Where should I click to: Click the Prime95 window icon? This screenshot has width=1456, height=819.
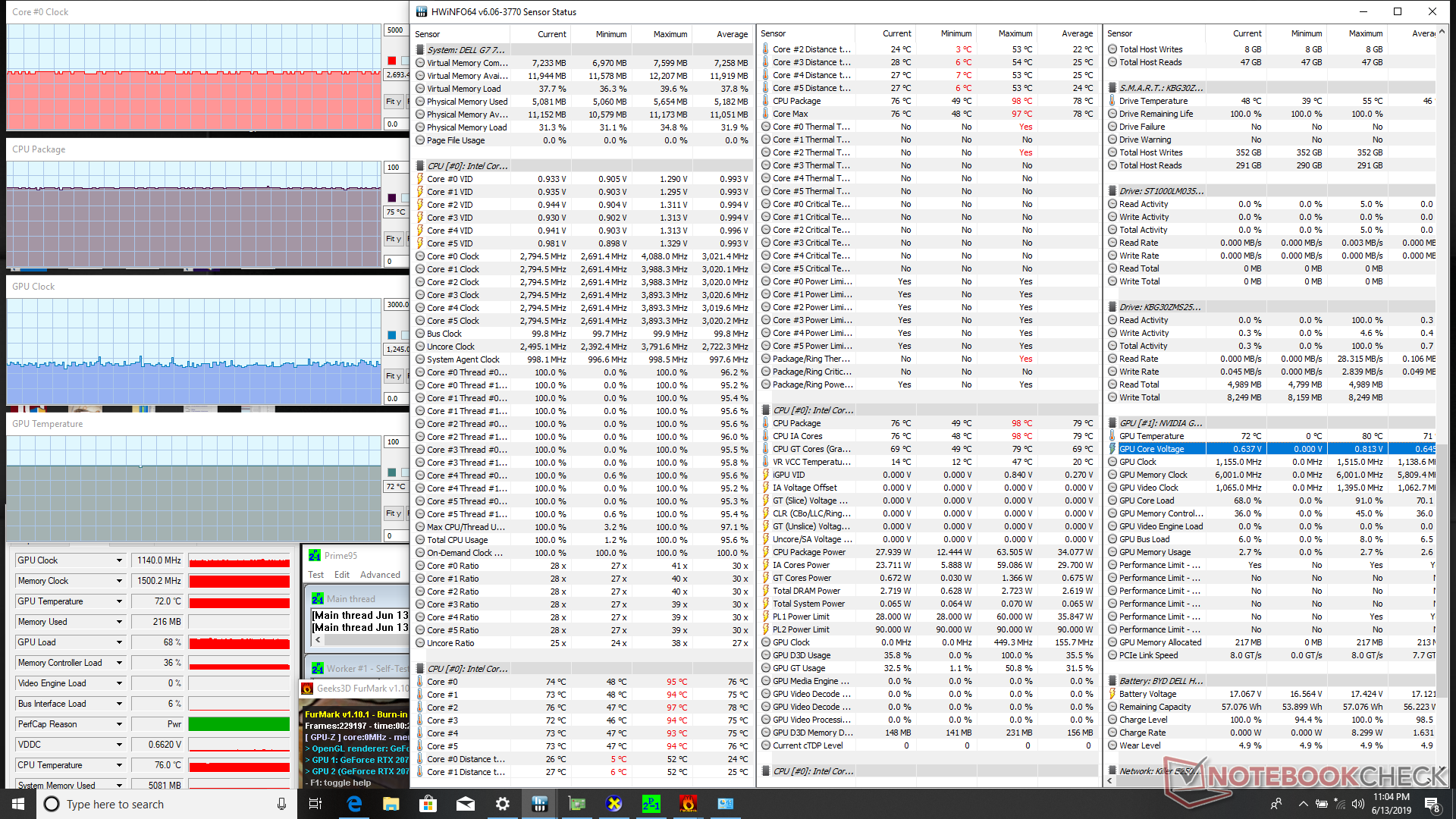click(314, 555)
